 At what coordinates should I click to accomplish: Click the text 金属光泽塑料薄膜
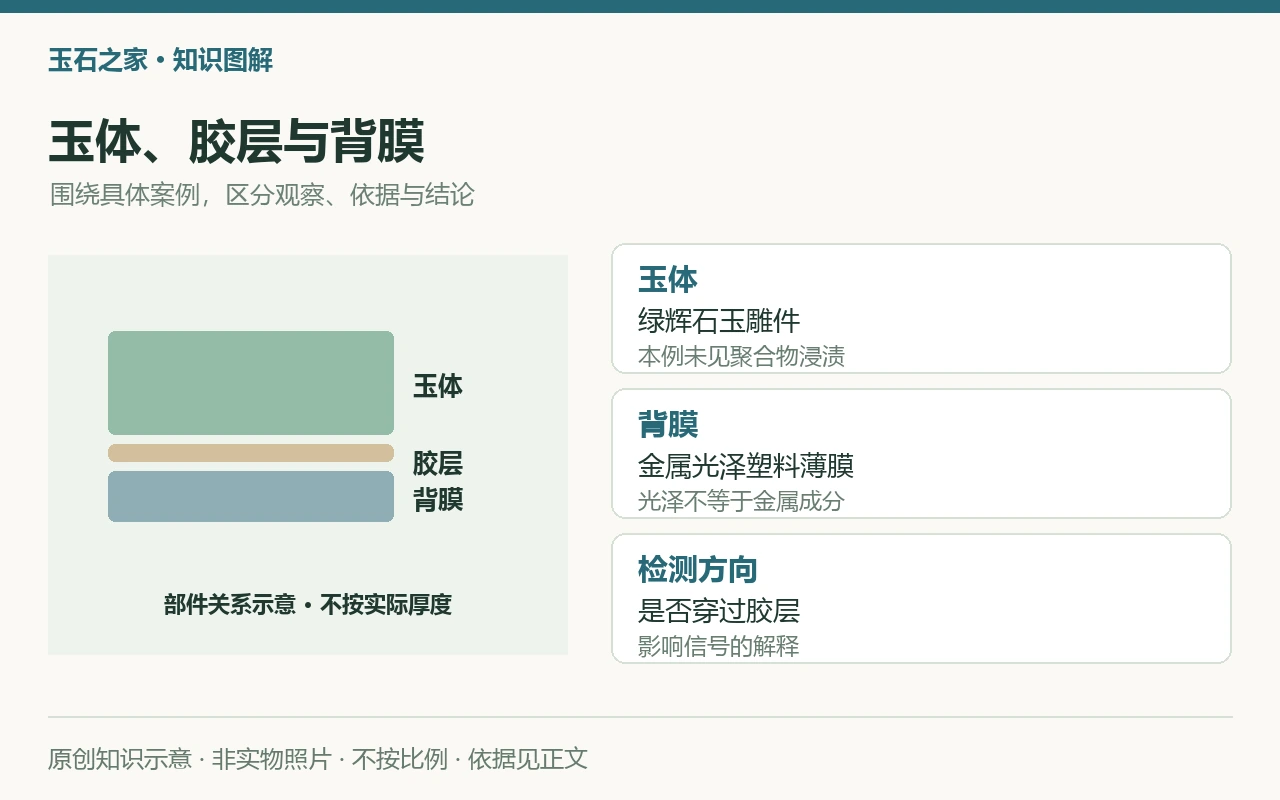point(746,466)
